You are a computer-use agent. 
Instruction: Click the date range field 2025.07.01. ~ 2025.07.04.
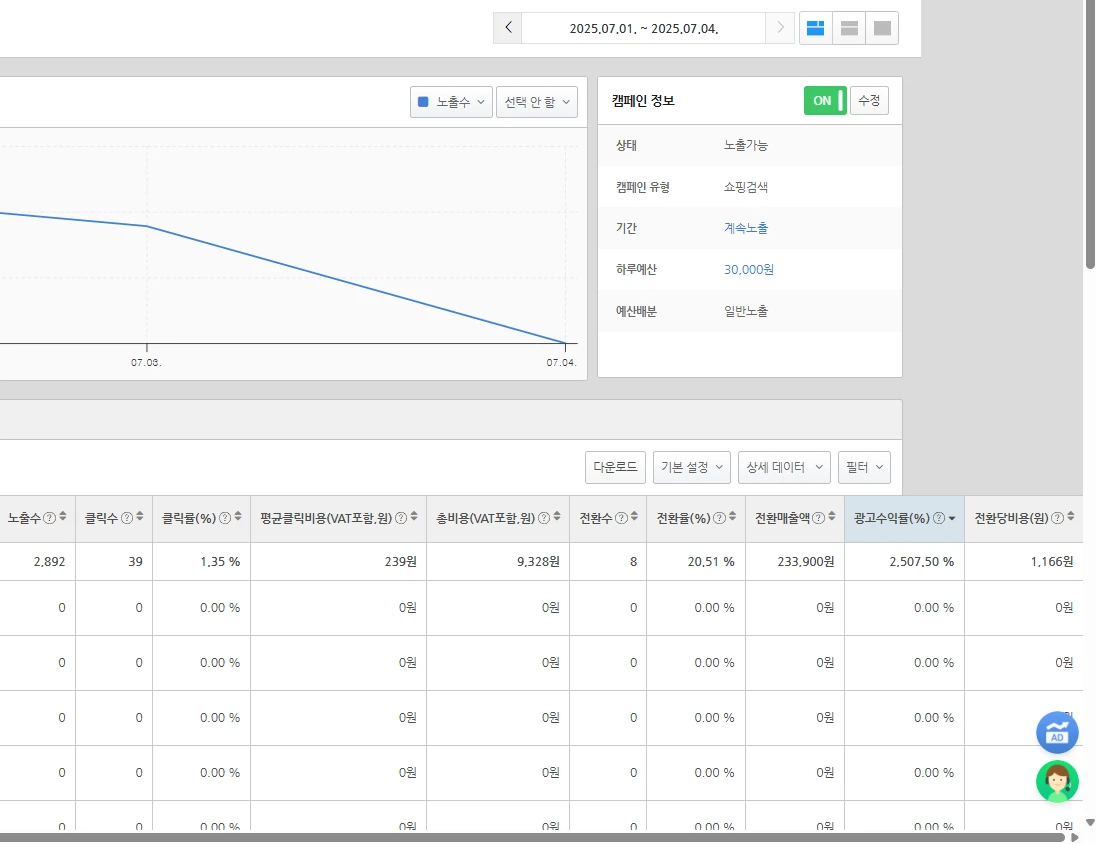point(643,28)
